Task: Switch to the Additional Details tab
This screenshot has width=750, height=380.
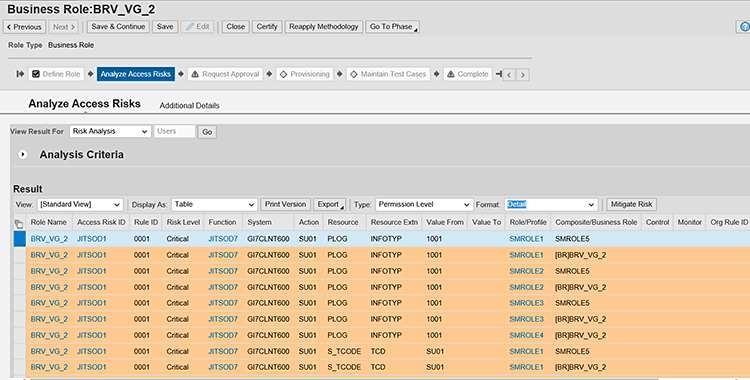Action: click(189, 106)
